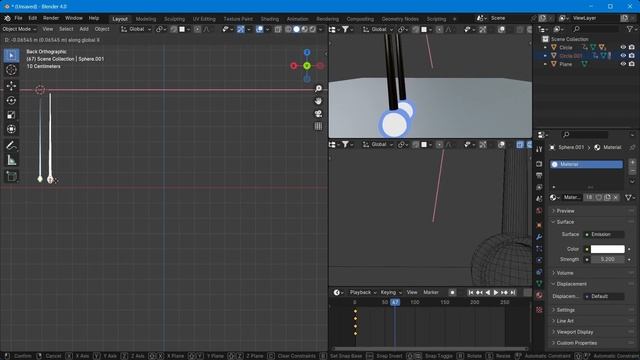
Task: Click the viewport zoom magnifier icon
Action: [x=318, y=89]
